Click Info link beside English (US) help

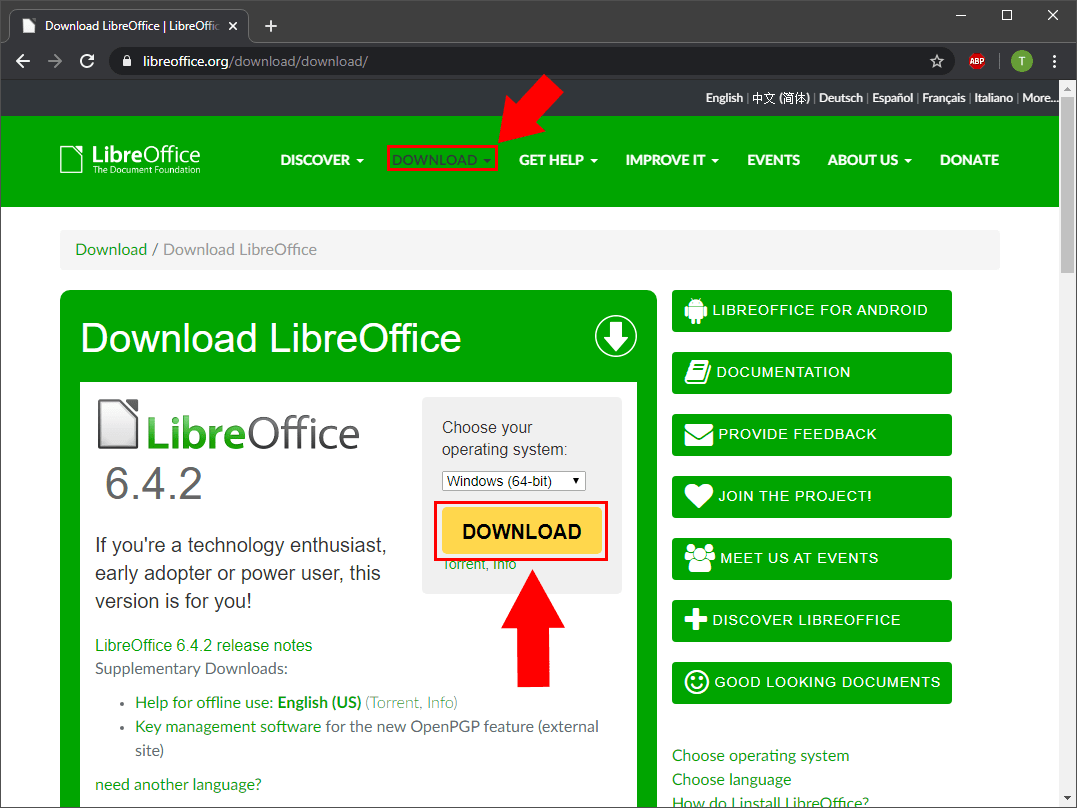point(440,702)
